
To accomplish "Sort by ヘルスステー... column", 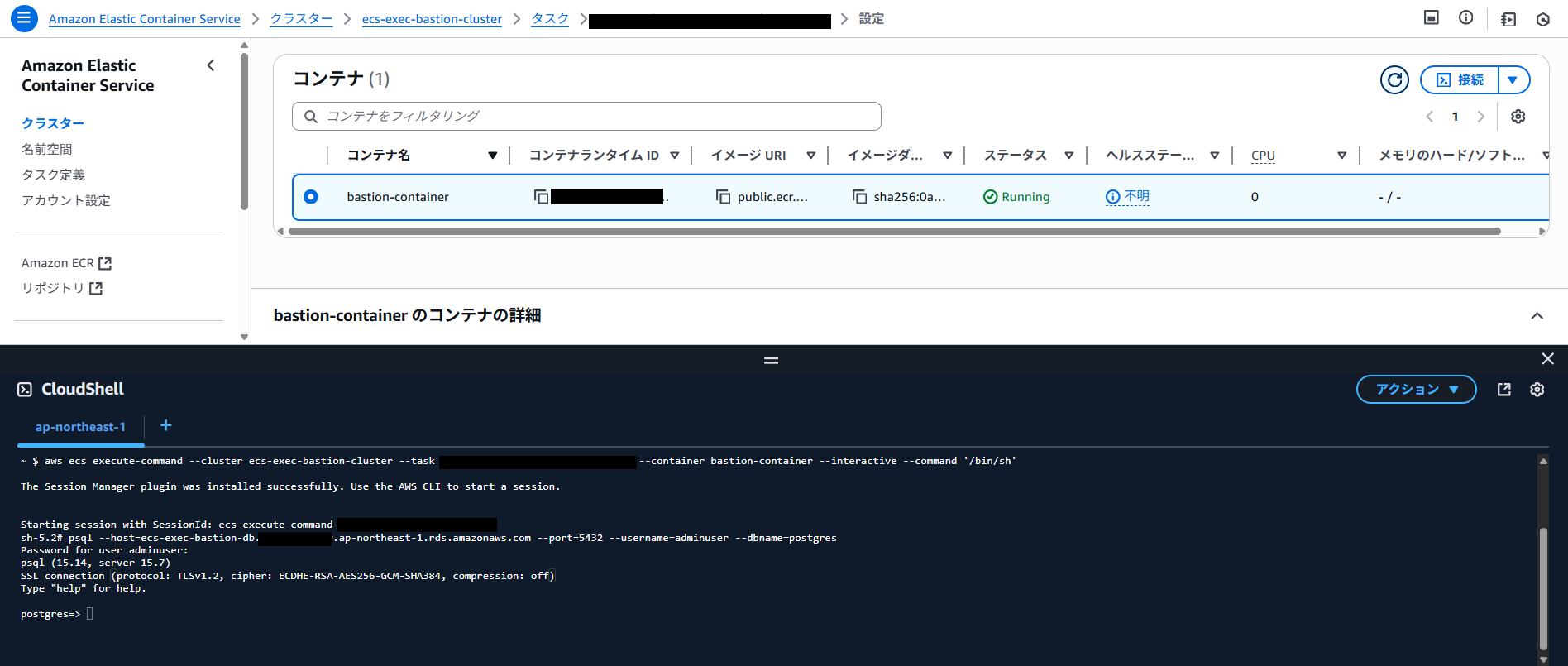I will click(1215, 156).
